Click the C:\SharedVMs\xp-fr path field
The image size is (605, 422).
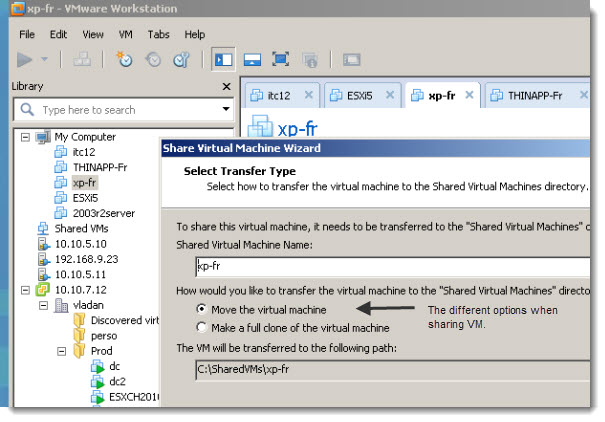pos(393,370)
